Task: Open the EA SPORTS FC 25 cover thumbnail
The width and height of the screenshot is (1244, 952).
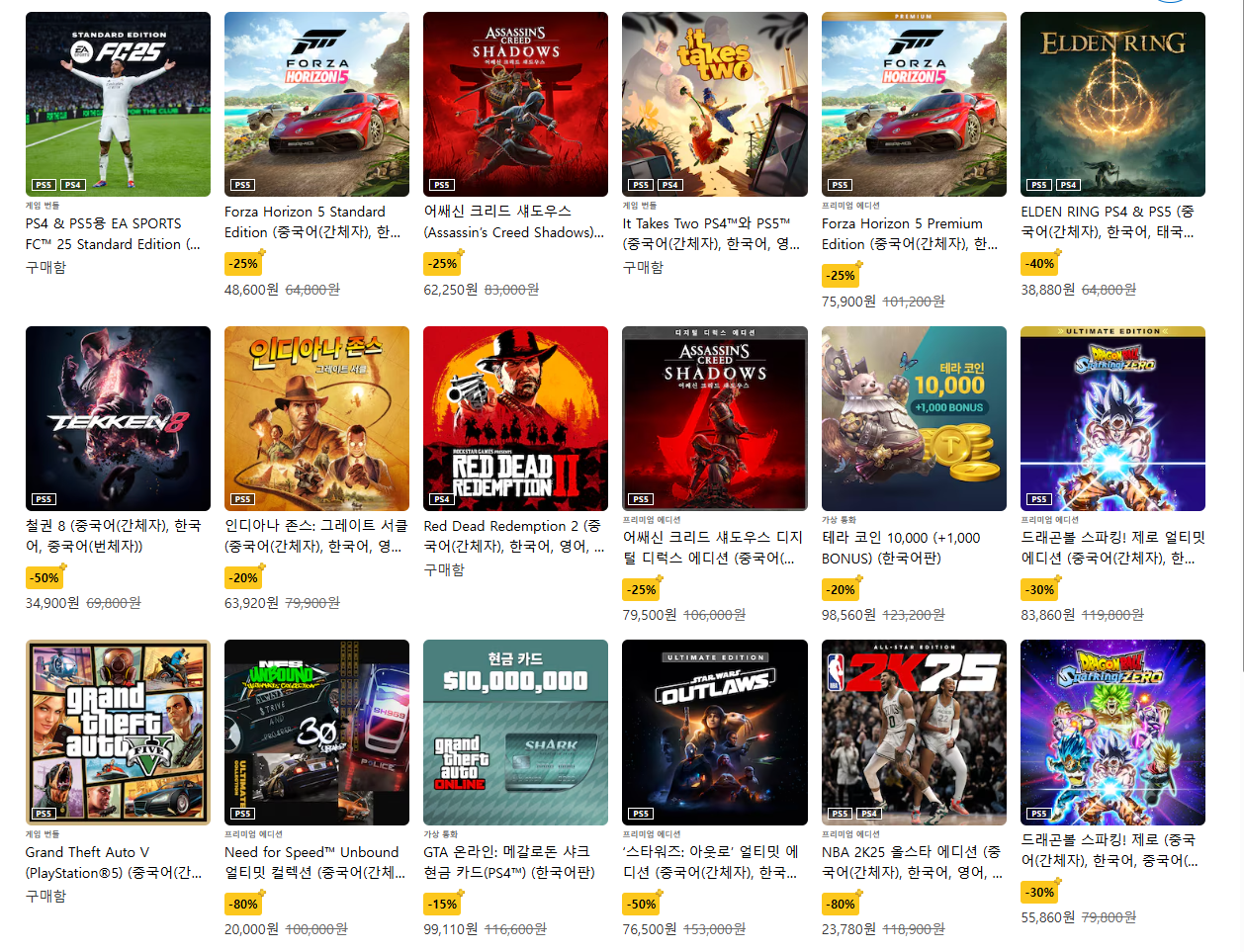Action: point(118,104)
